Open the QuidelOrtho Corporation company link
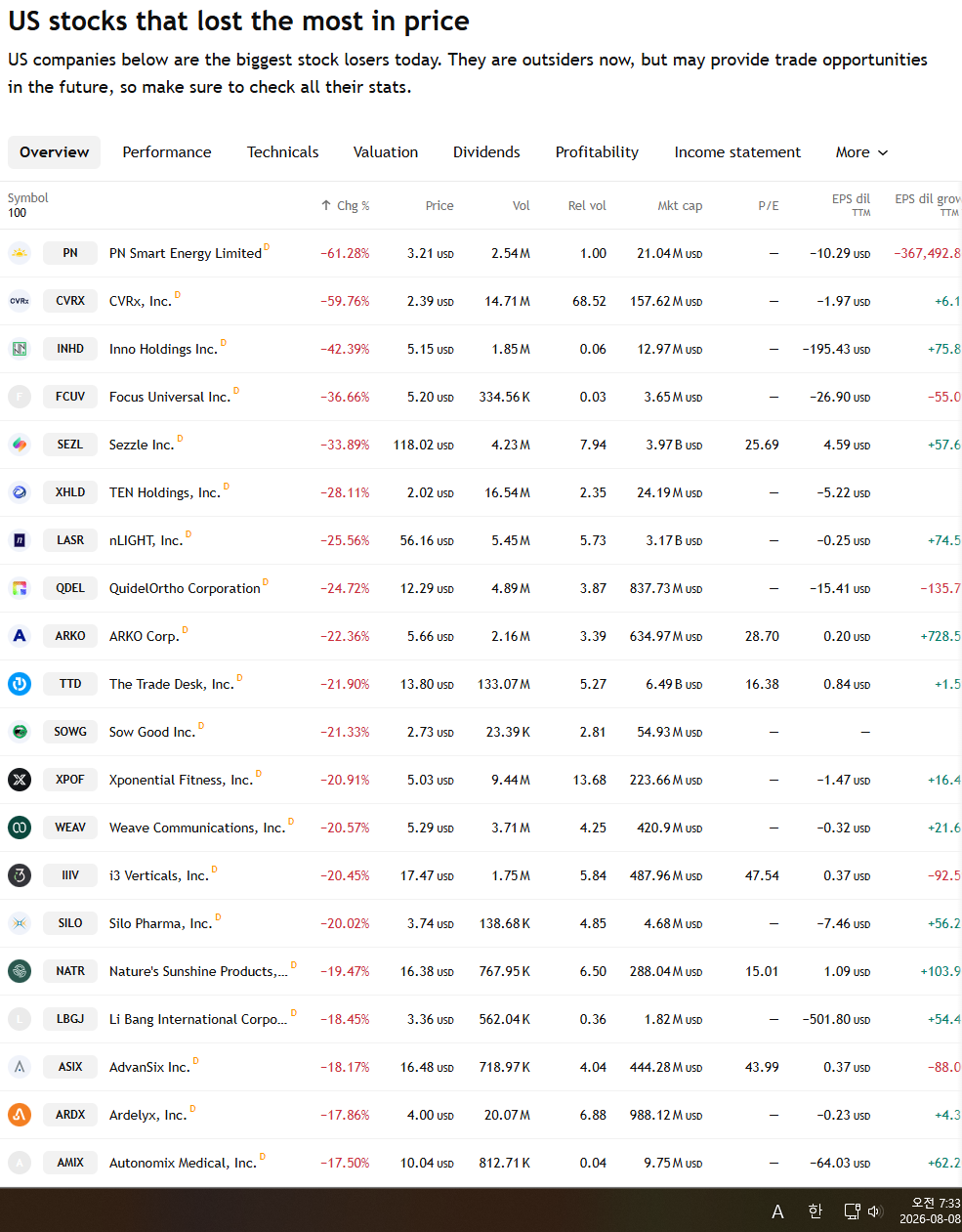This screenshot has height=1232, width=962. click(185, 588)
